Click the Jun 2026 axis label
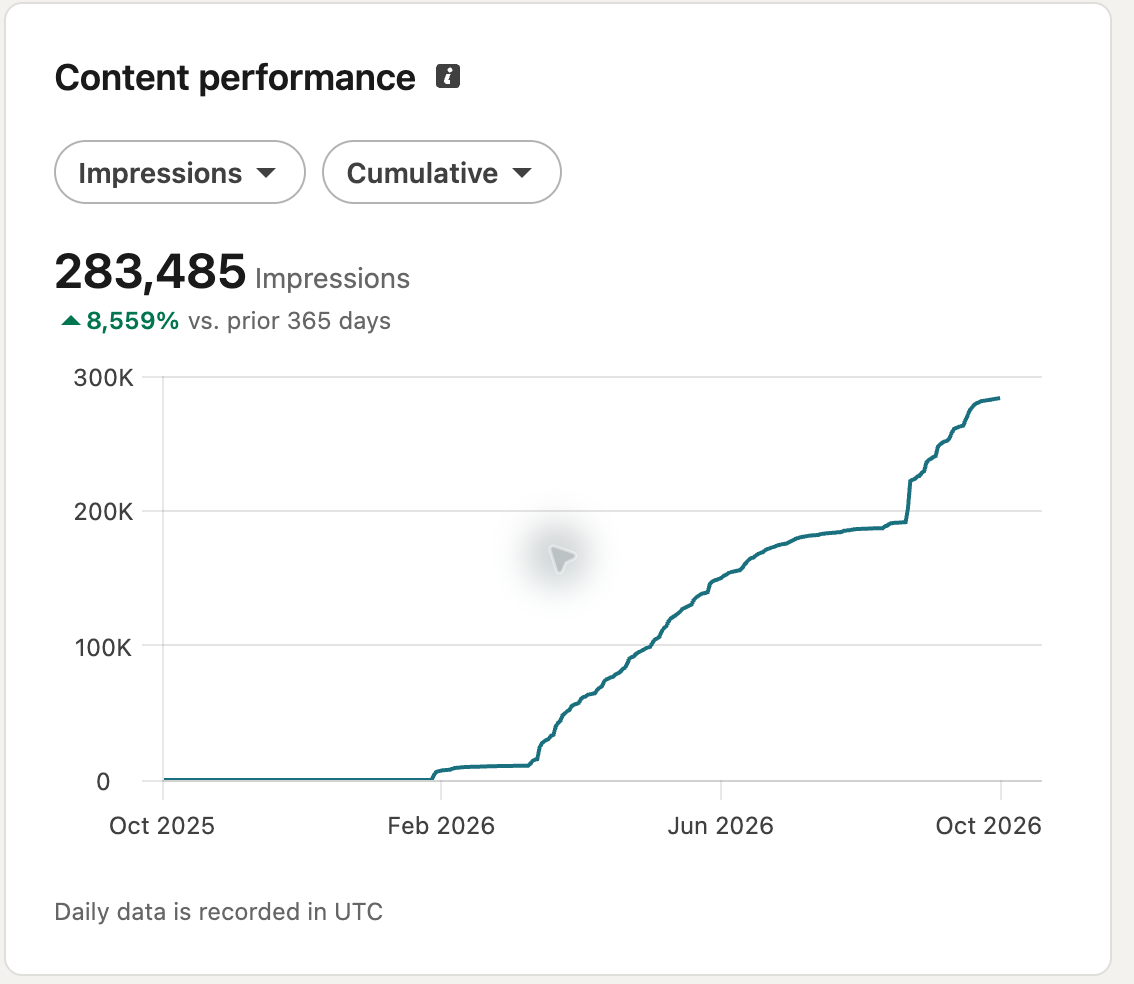 pyautogui.click(x=720, y=826)
